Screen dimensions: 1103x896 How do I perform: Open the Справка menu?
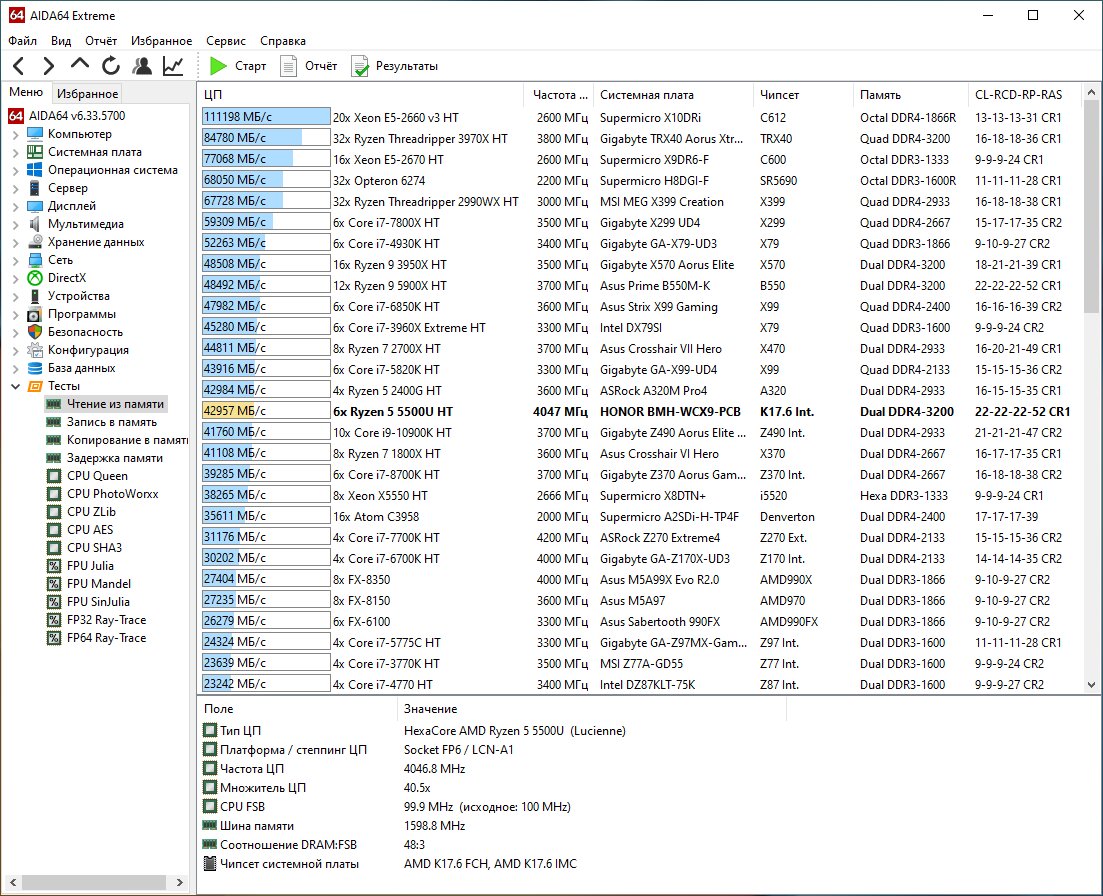(x=283, y=41)
